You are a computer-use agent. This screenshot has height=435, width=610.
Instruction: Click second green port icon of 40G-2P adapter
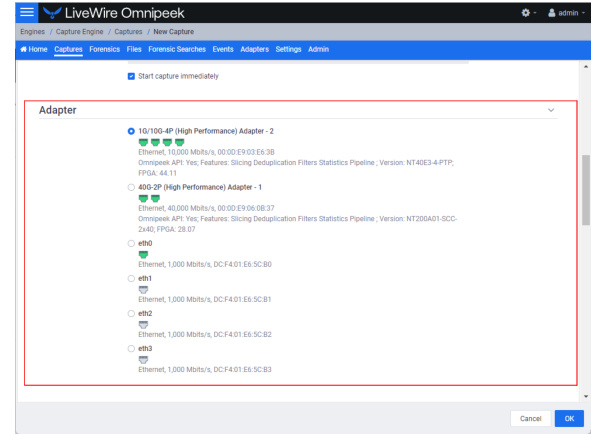tap(155, 198)
